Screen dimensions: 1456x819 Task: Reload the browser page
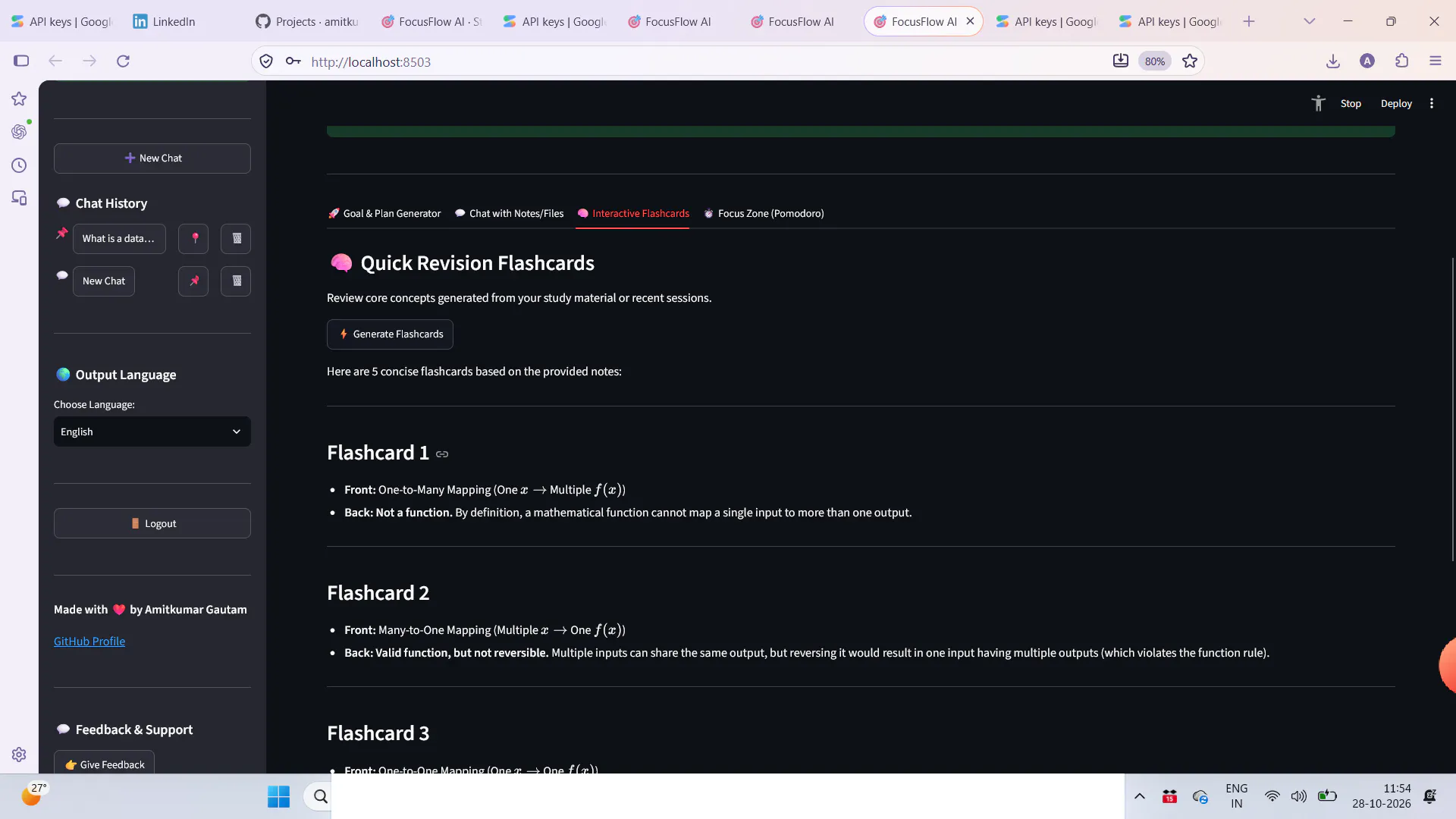point(123,61)
